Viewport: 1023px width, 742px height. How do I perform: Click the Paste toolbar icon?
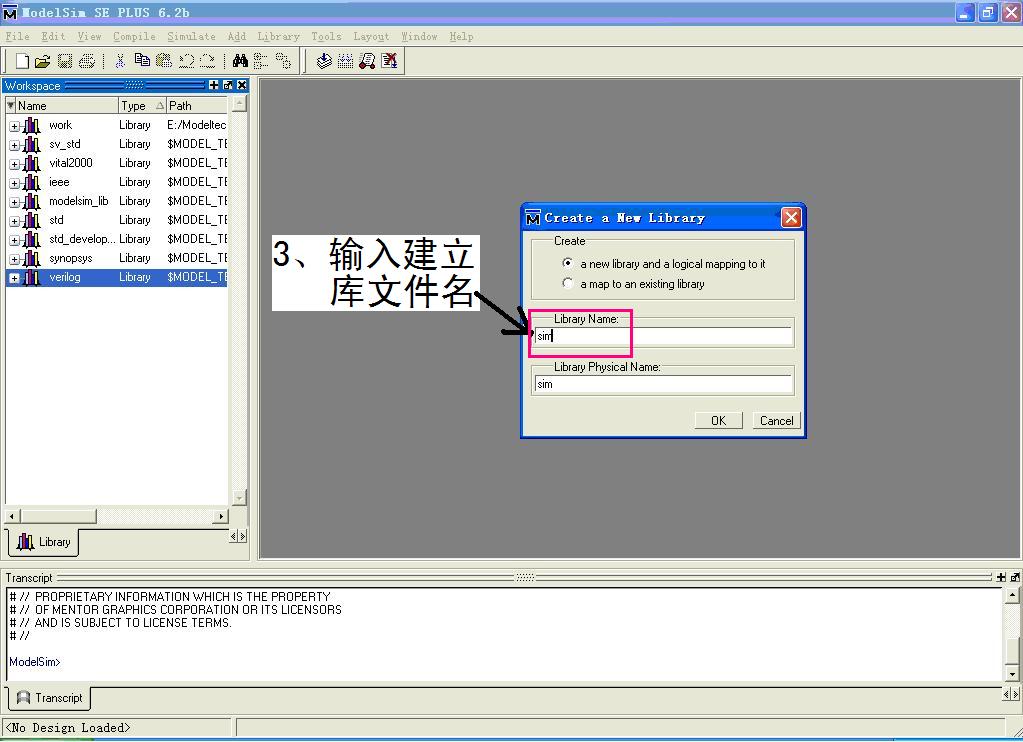point(164,61)
